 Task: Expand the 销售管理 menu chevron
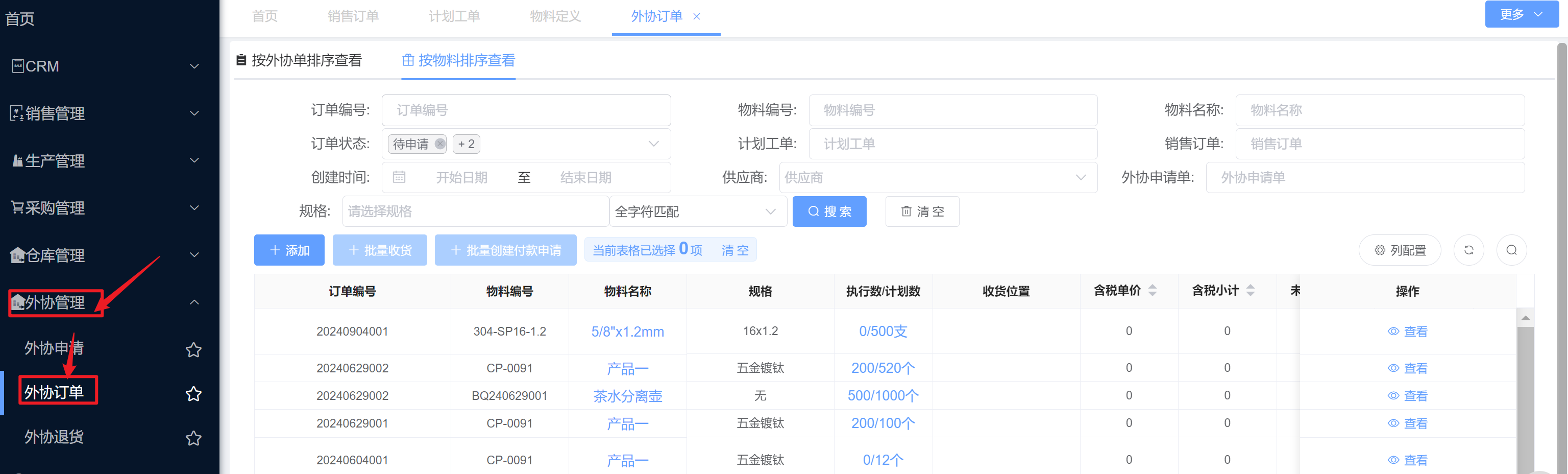tap(194, 113)
